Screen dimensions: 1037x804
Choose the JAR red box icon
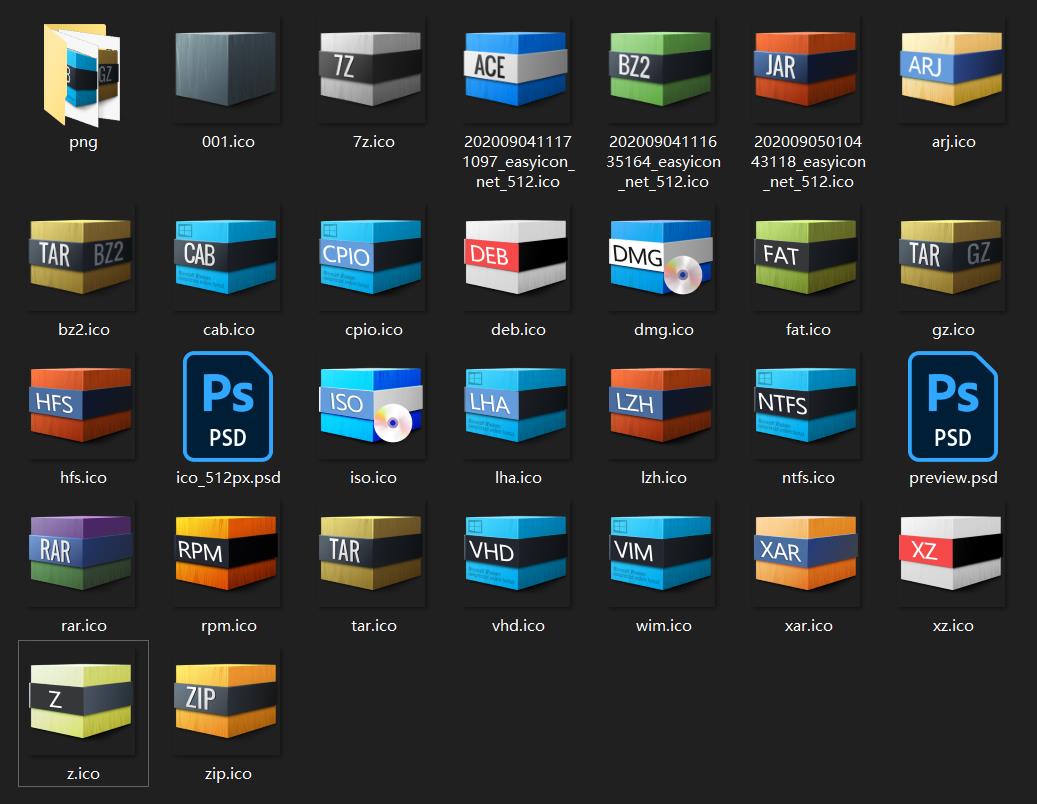pyautogui.click(x=806, y=69)
